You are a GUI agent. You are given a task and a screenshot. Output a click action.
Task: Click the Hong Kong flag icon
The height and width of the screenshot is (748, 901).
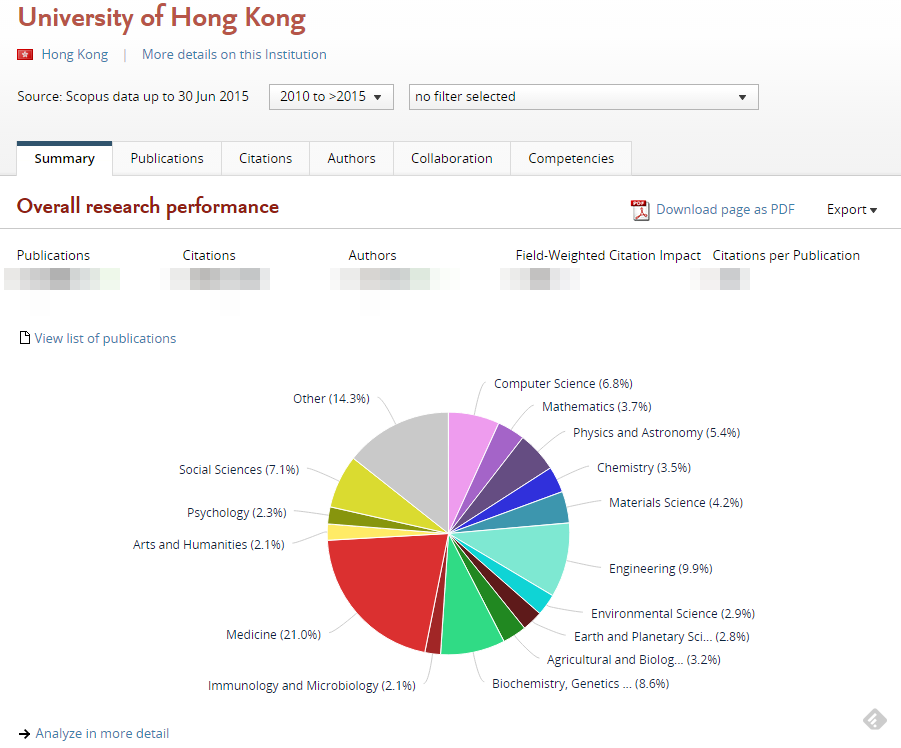[25, 55]
